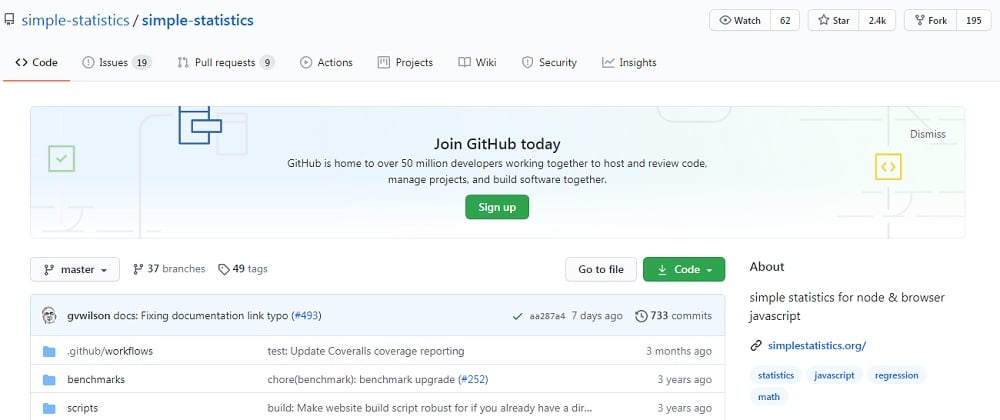Screen dimensions: 1000x420
Task: Click the folder icon for benchmarks
Action: pyautogui.click(x=49, y=380)
